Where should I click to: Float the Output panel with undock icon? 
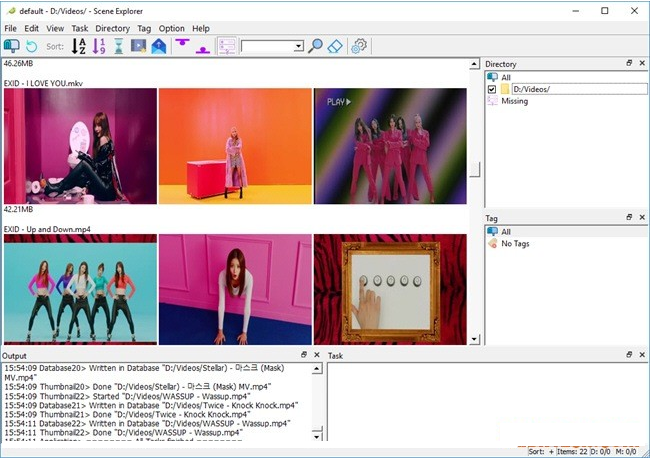304,354
